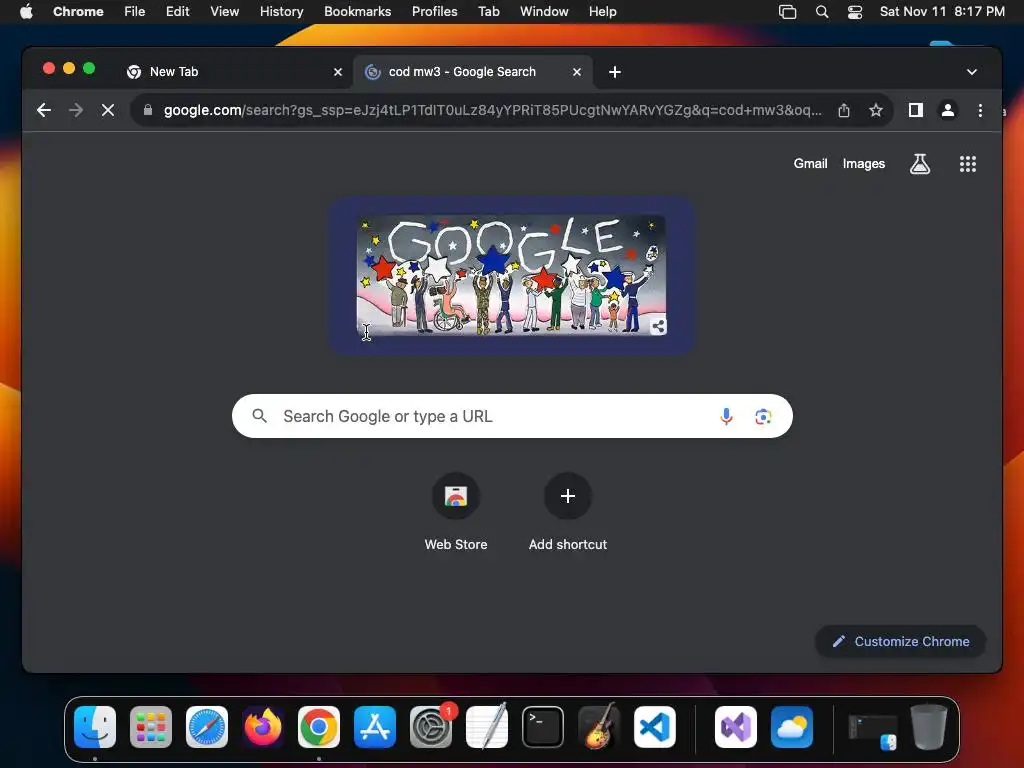Share this page using the share icon

pos(844,110)
